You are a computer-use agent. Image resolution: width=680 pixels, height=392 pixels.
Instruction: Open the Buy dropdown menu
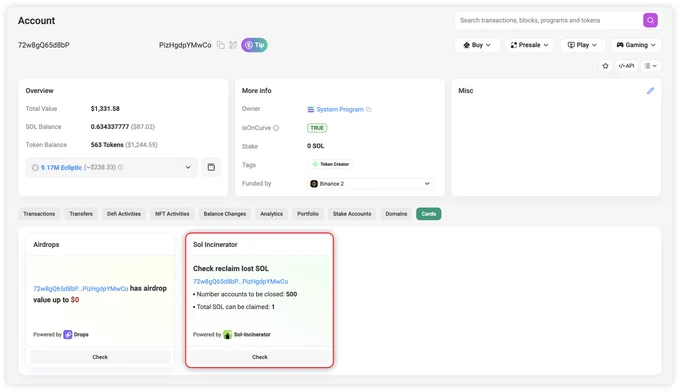coord(477,45)
